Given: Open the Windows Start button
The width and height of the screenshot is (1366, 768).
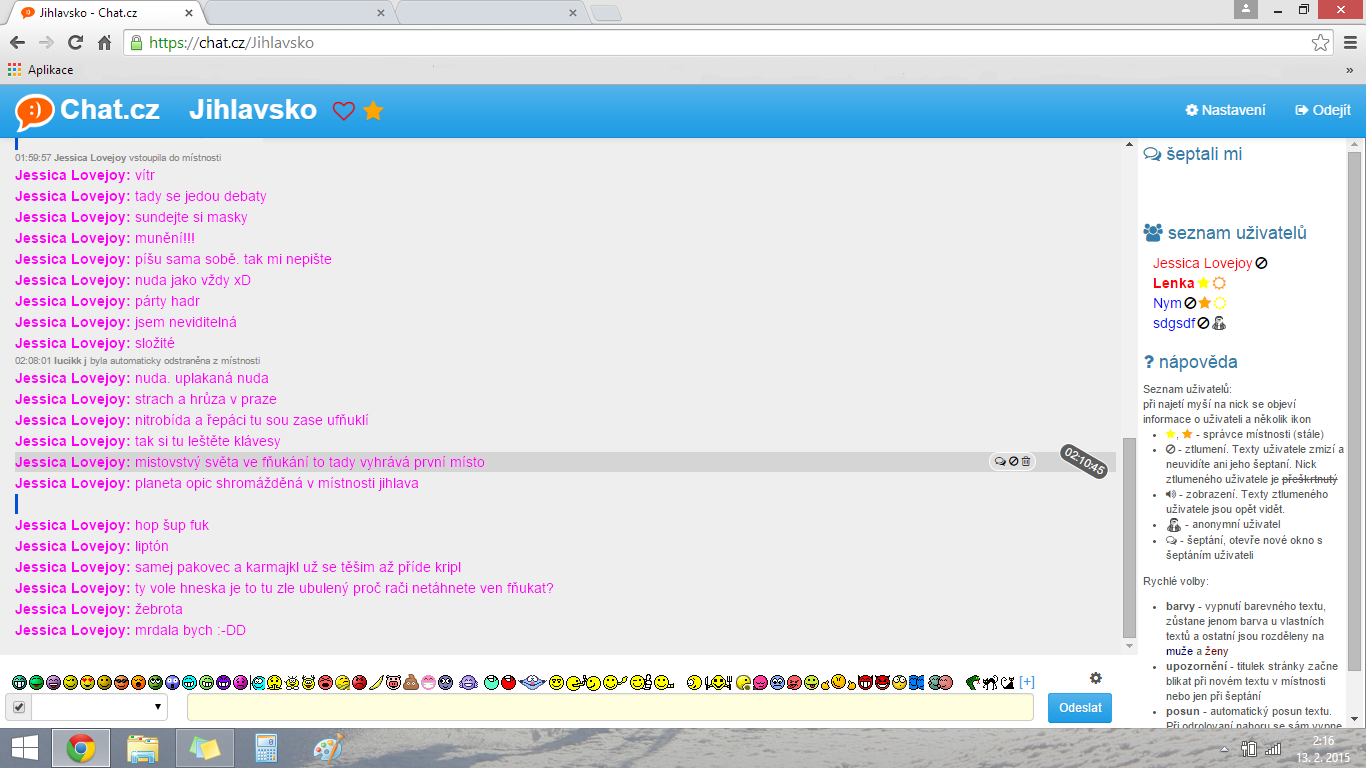Looking at the screenshot, I should pos(24,748).
